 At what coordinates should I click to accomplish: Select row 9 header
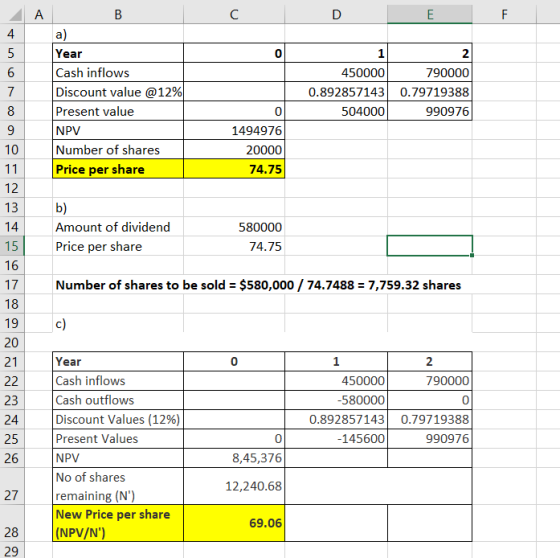(x=12, y=130)
